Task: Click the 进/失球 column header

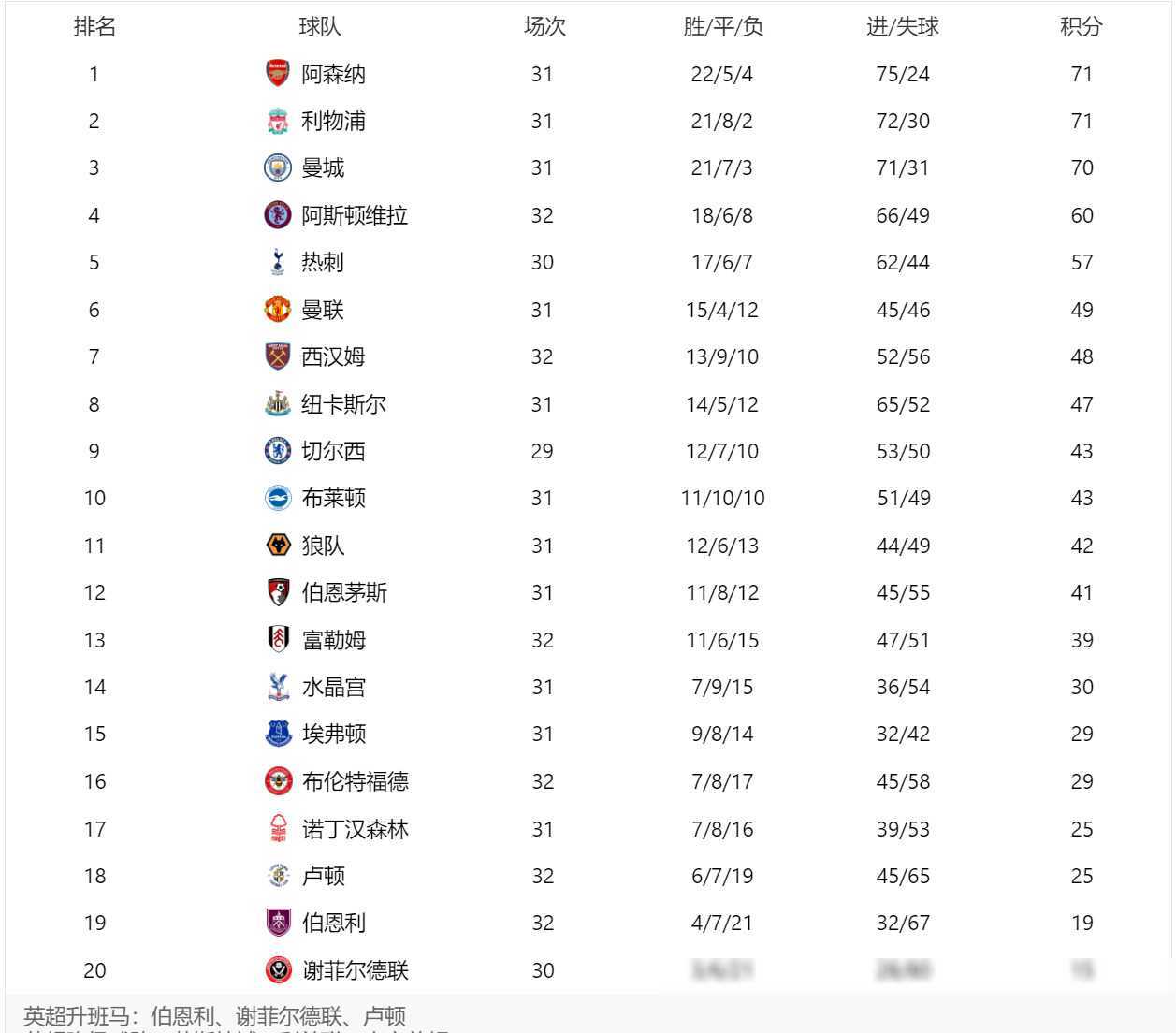Action: pyautogui.click(x=902, y=27)
